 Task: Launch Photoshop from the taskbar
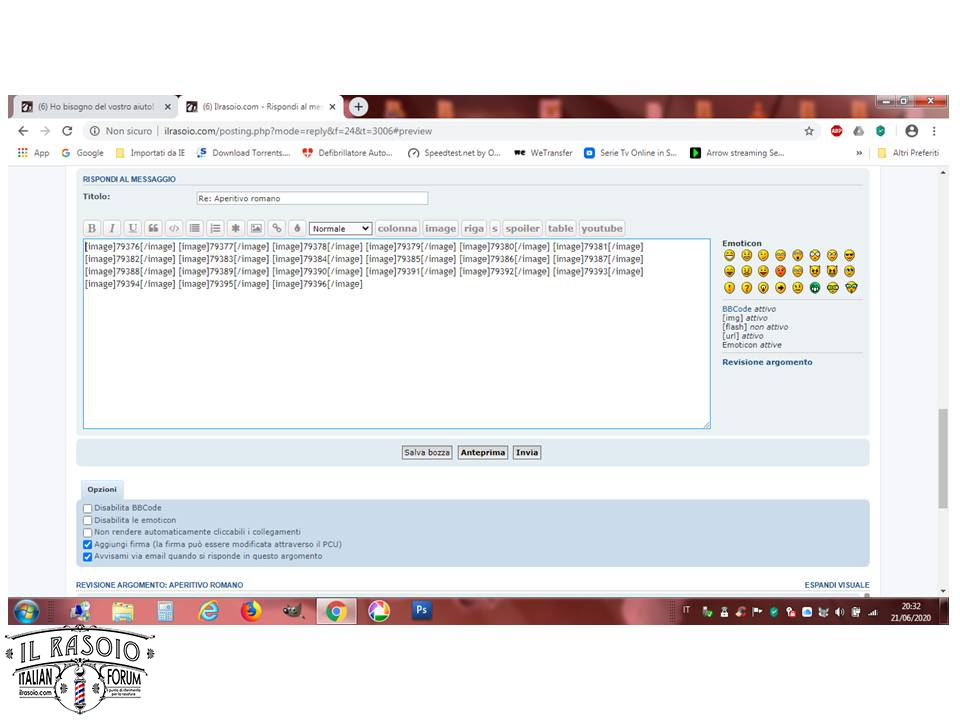(x=421, y=610)
